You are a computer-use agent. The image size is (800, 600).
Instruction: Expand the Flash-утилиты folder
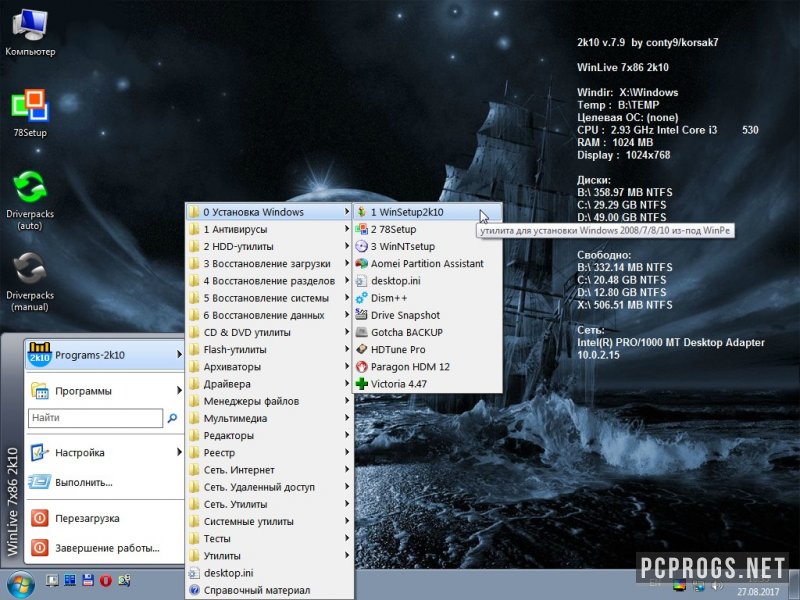[x=269, y=349]
